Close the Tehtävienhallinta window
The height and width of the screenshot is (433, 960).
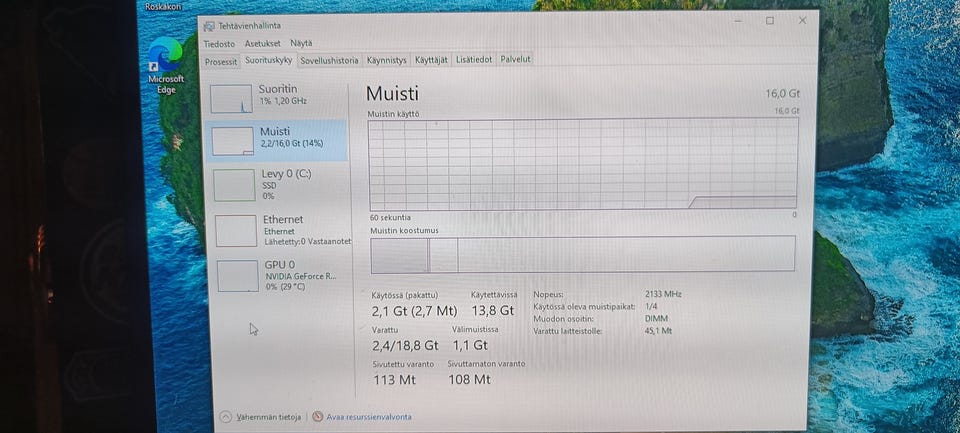[802, 21]
